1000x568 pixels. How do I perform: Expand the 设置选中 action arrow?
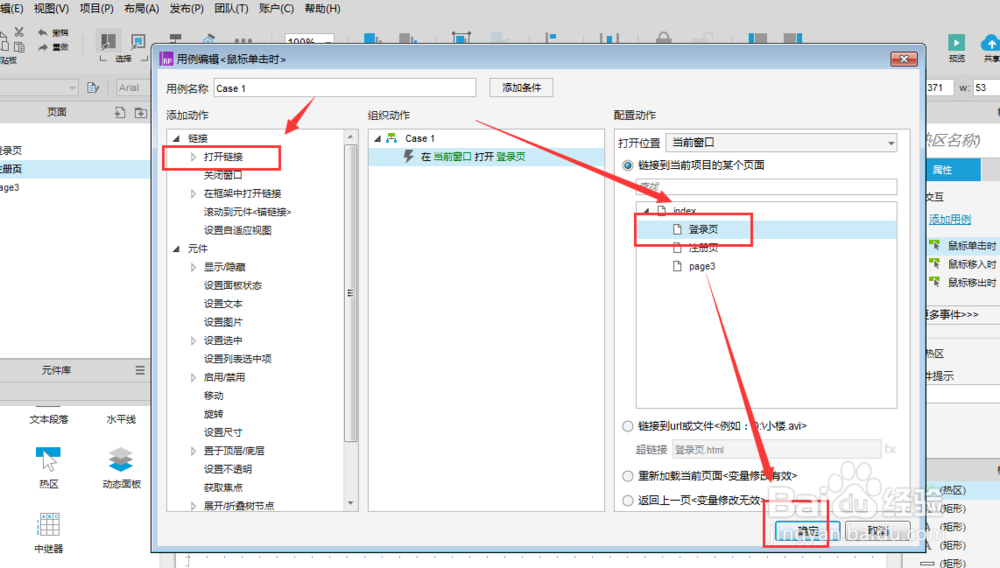coord(193,341)
